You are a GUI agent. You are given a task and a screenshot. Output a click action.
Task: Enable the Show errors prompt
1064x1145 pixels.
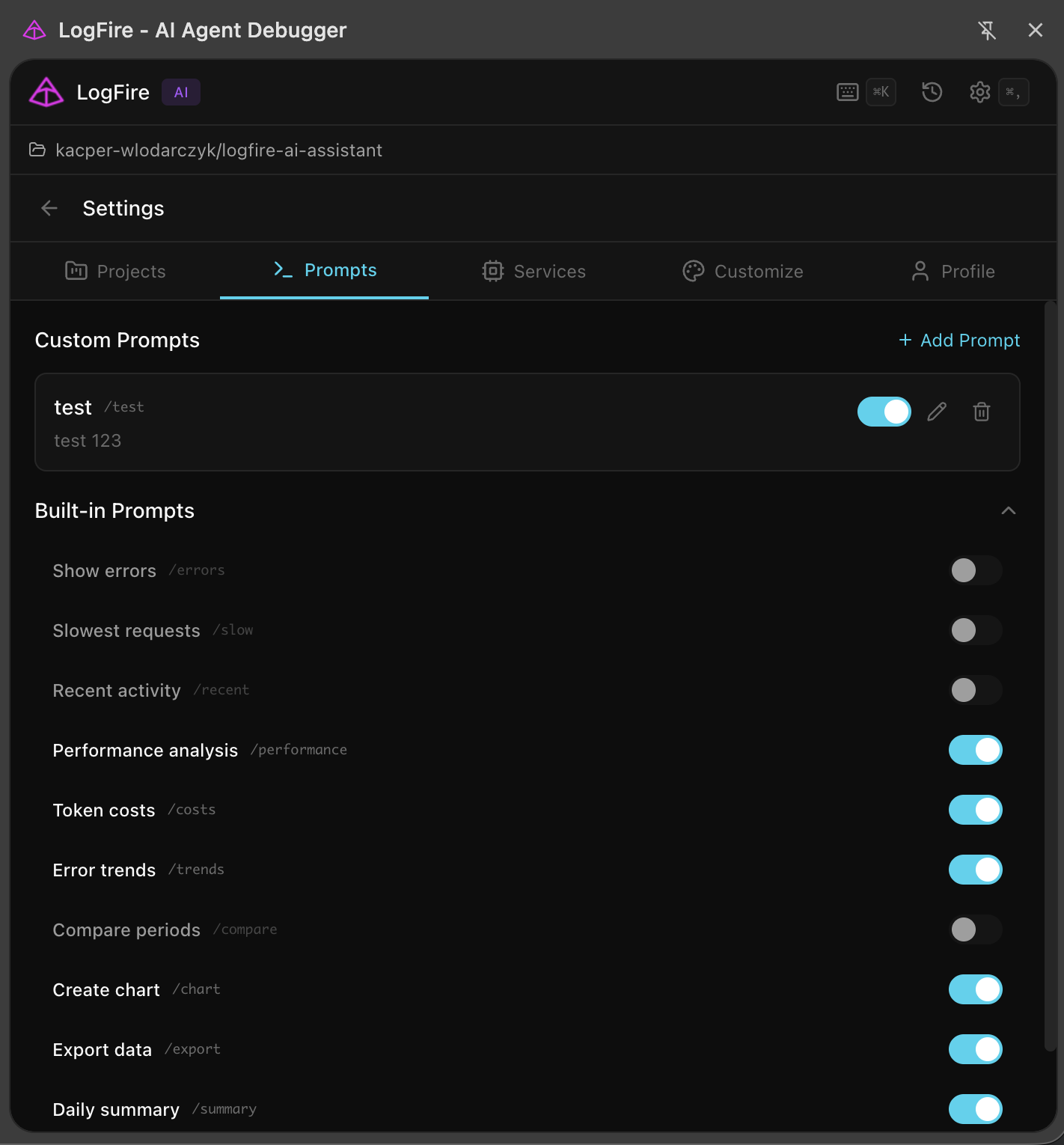[x=975, y=570]
